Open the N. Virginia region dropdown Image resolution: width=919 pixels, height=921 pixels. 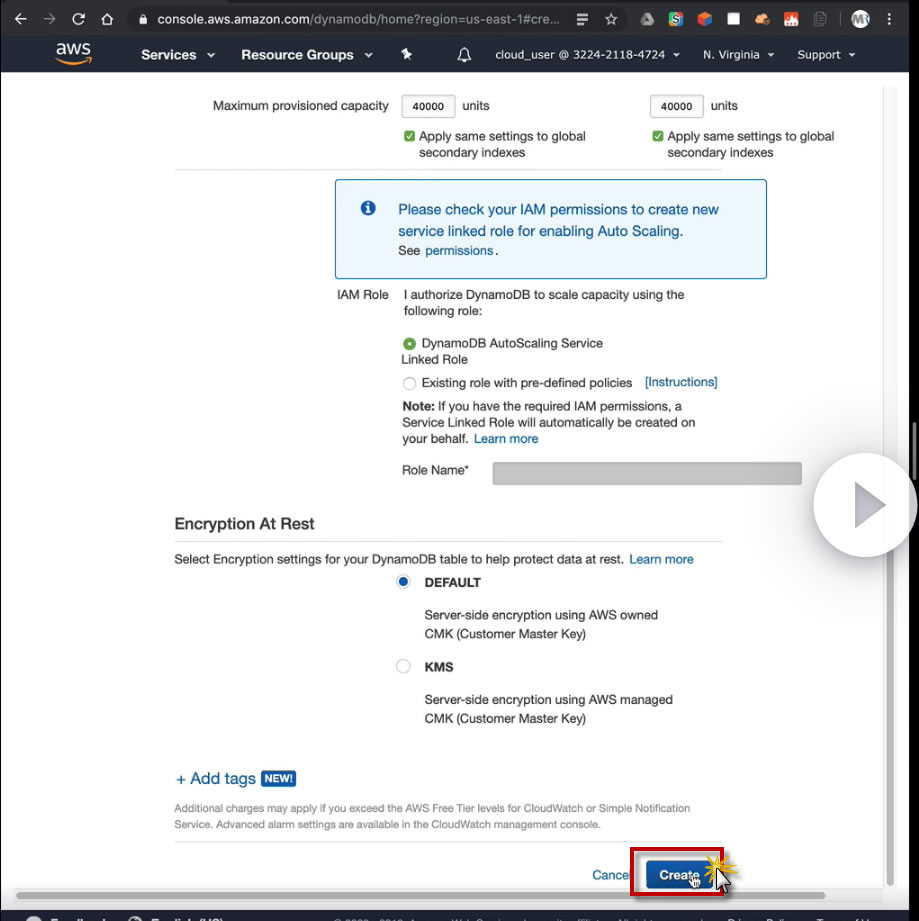point(738,55)
